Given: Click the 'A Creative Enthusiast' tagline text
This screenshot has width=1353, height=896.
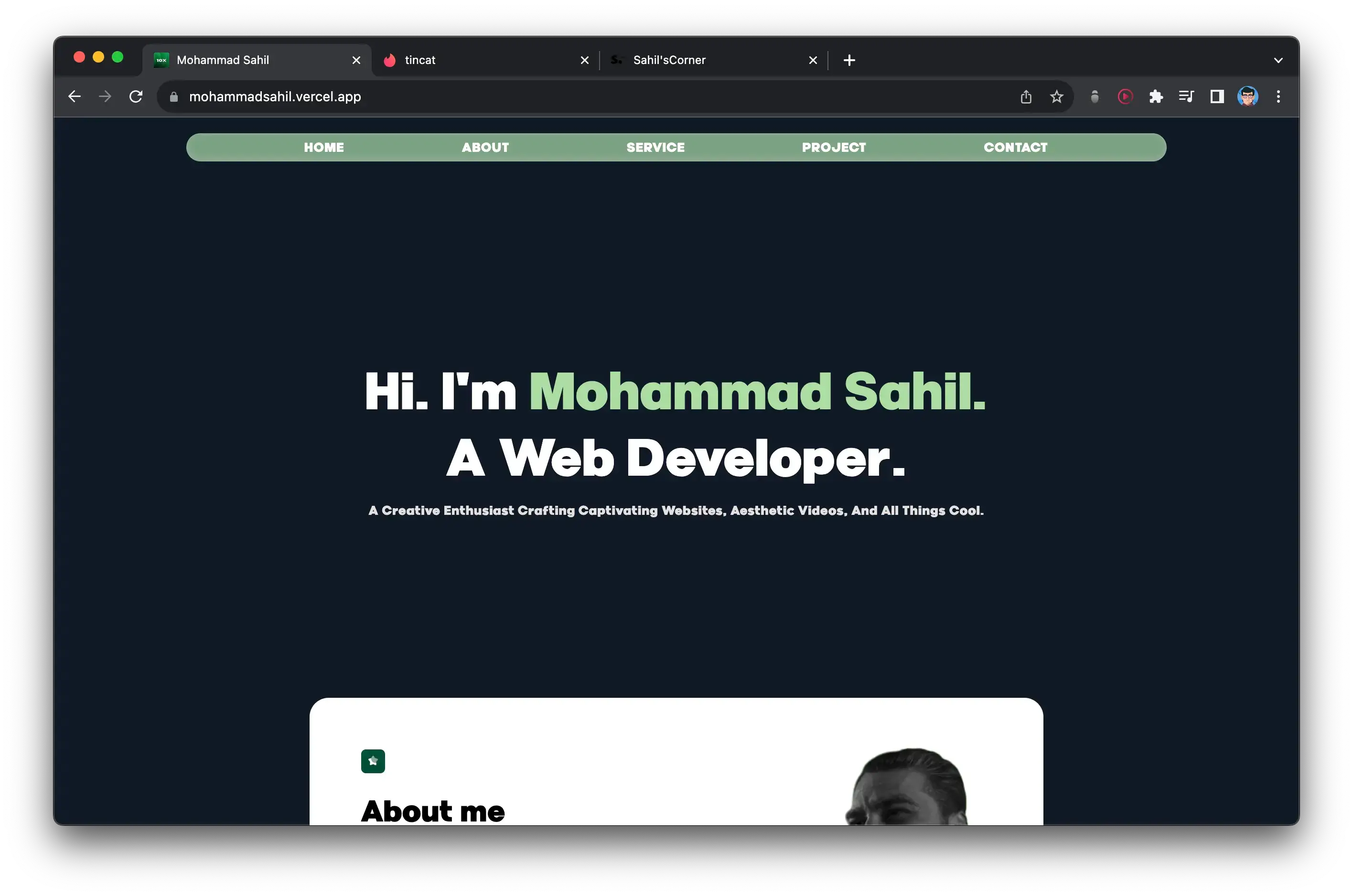Looking at the screenshot, I should pos(676,511).
